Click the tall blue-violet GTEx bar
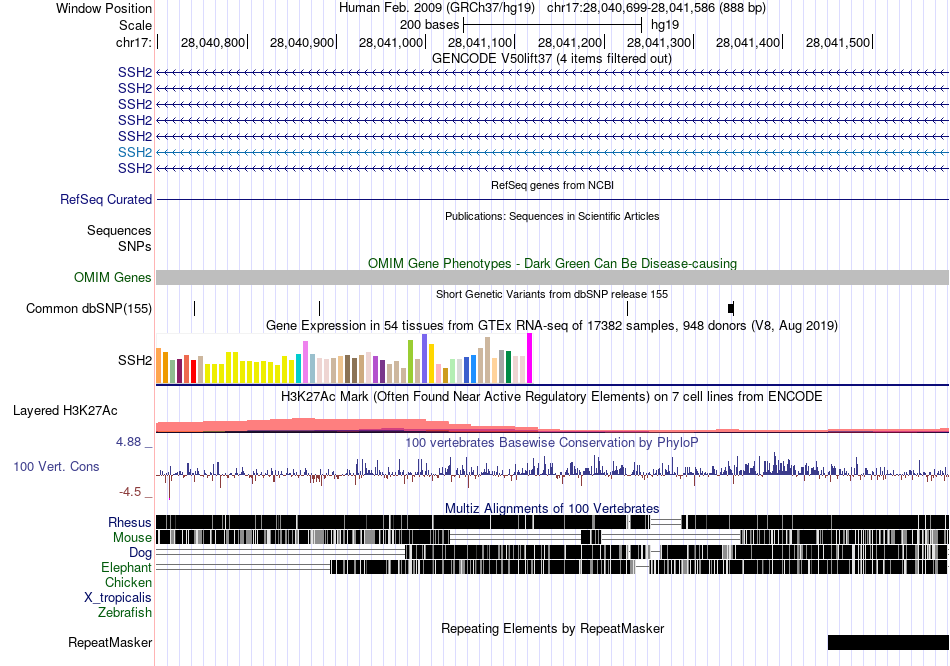950x666 pixels. (425, 358)
